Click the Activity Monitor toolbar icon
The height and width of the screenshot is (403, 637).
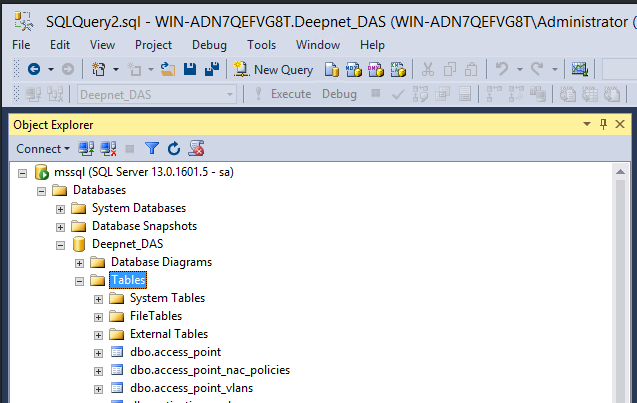[x=579, y=69]
